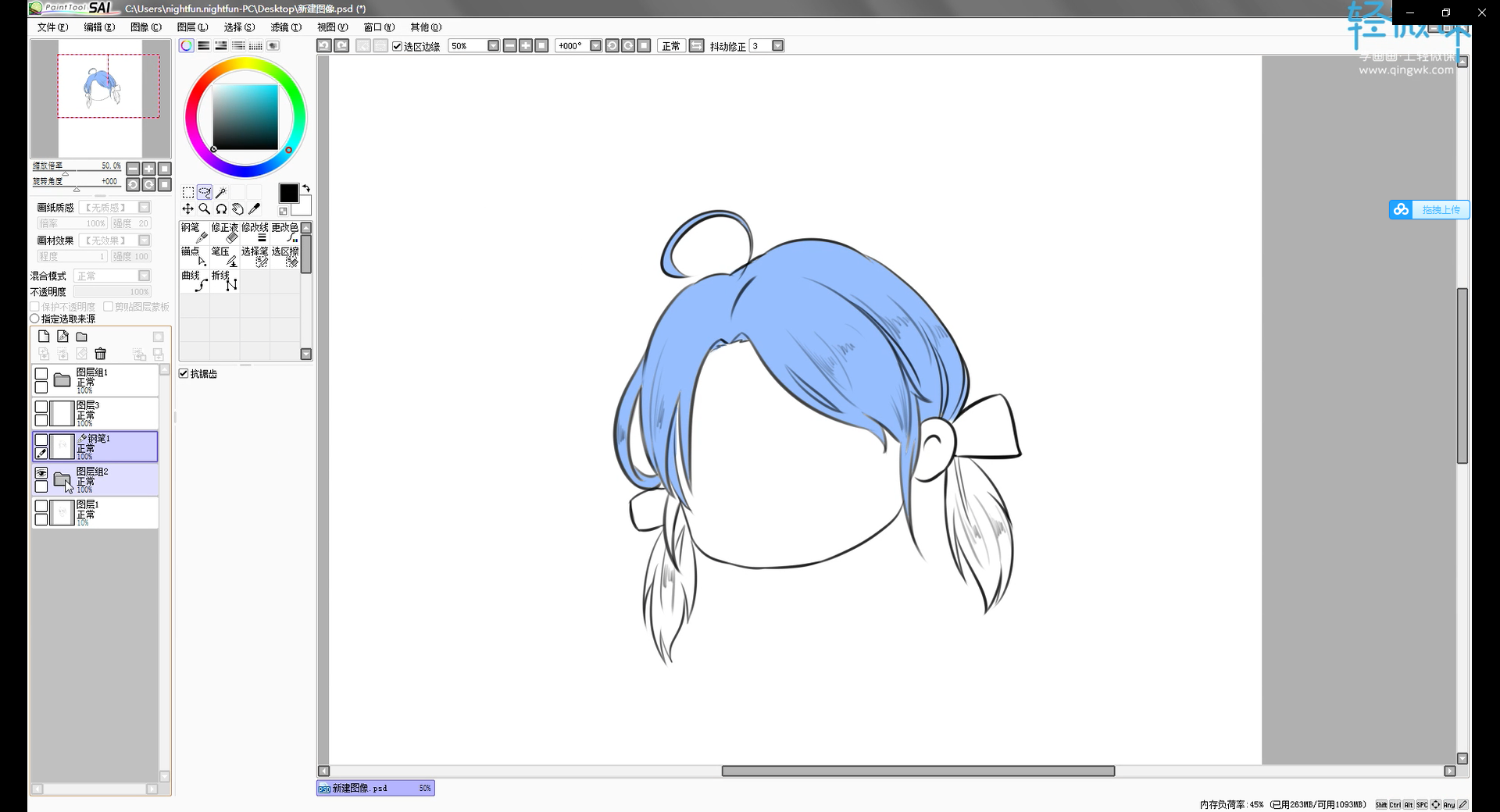The width and height of the screenshot is (1500, 812).
Task: Show the 图层1 layer visibility box
Action: pyautogui.click(x=41, y=506)
